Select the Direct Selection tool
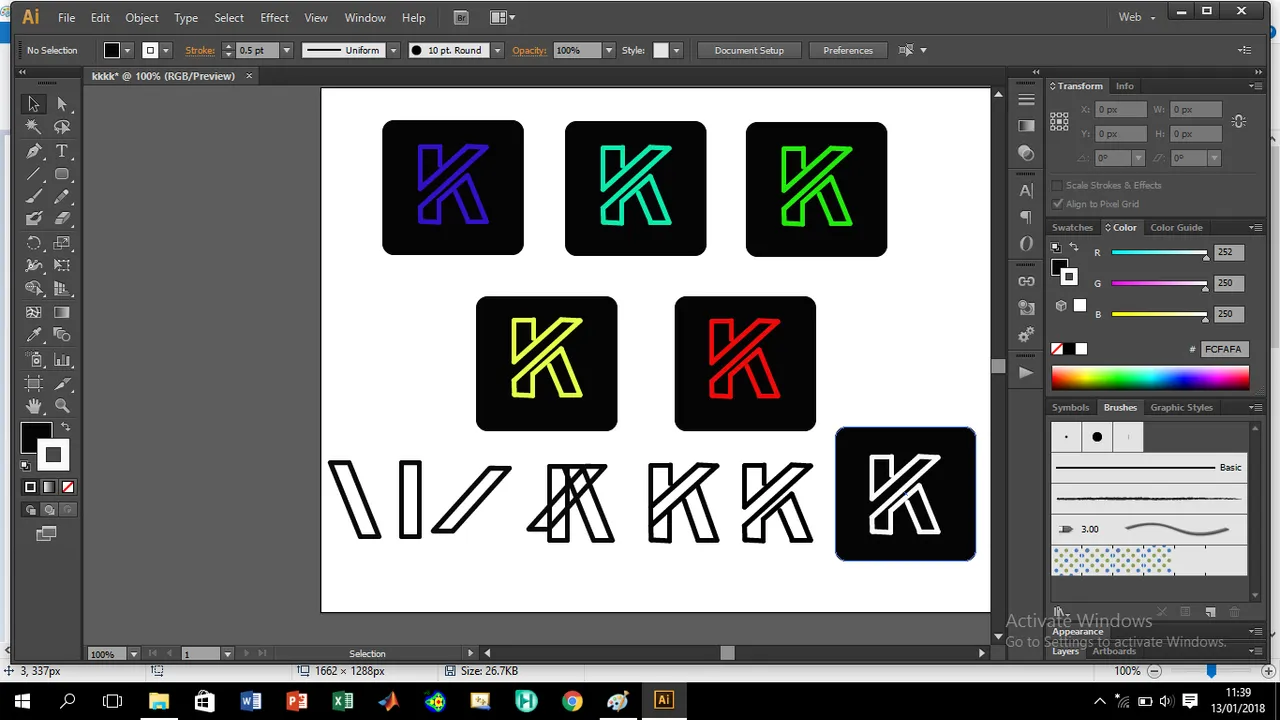Image resolution: width=1280 pixels, height=720 pixels. (62, 104)
